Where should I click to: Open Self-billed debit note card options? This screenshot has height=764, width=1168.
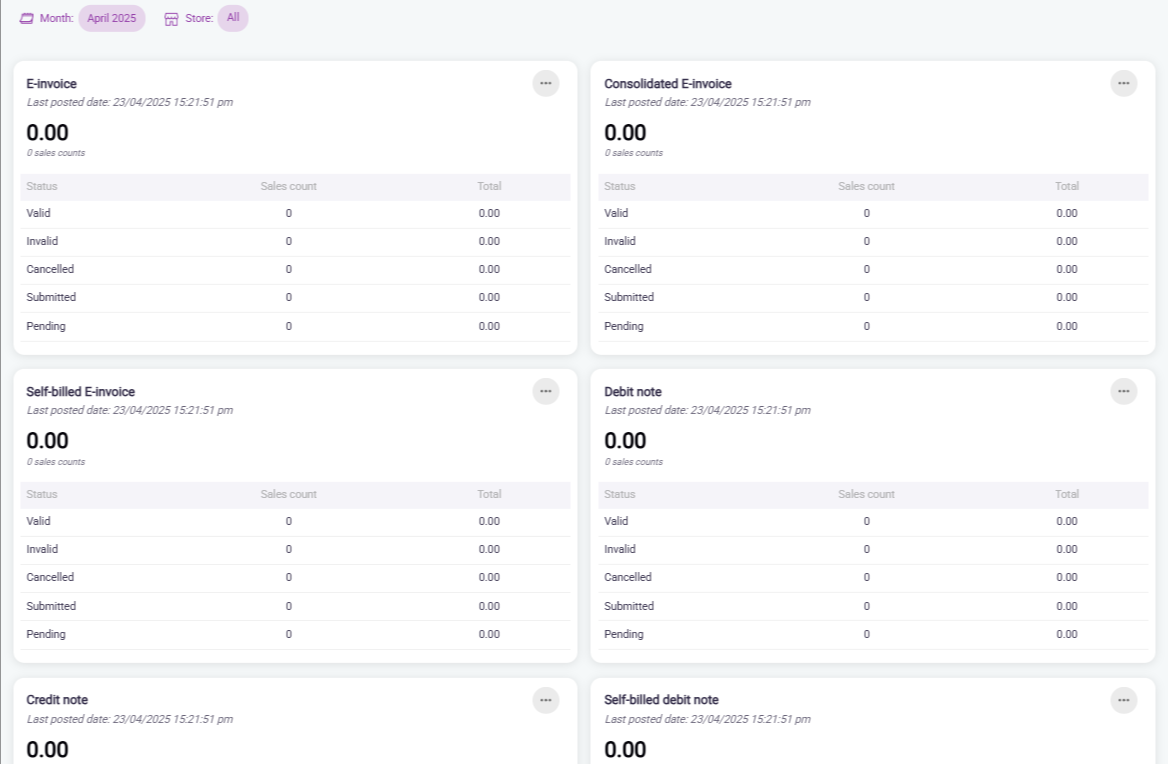(x=1123, y=700)
